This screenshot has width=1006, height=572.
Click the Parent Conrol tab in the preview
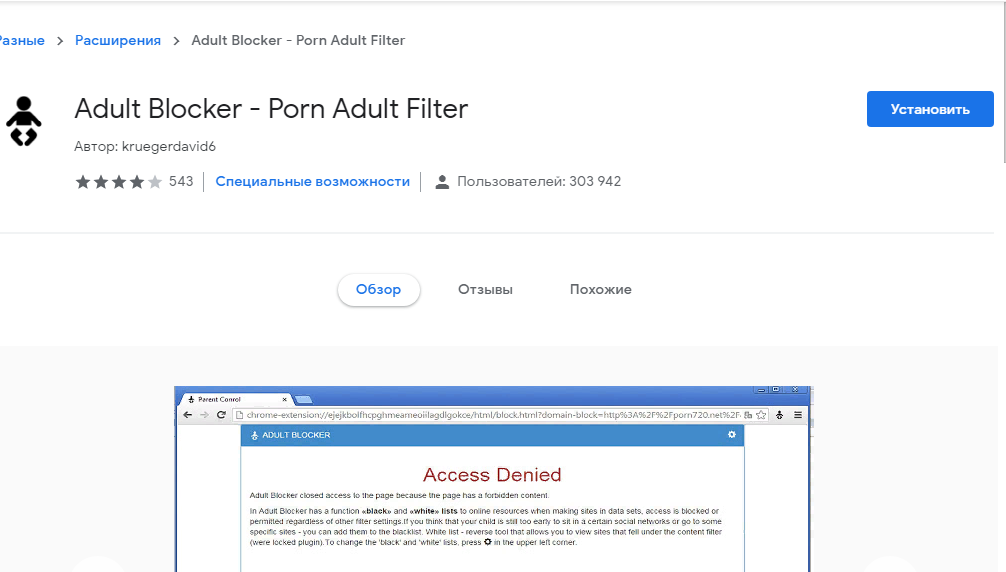point(234,399)
